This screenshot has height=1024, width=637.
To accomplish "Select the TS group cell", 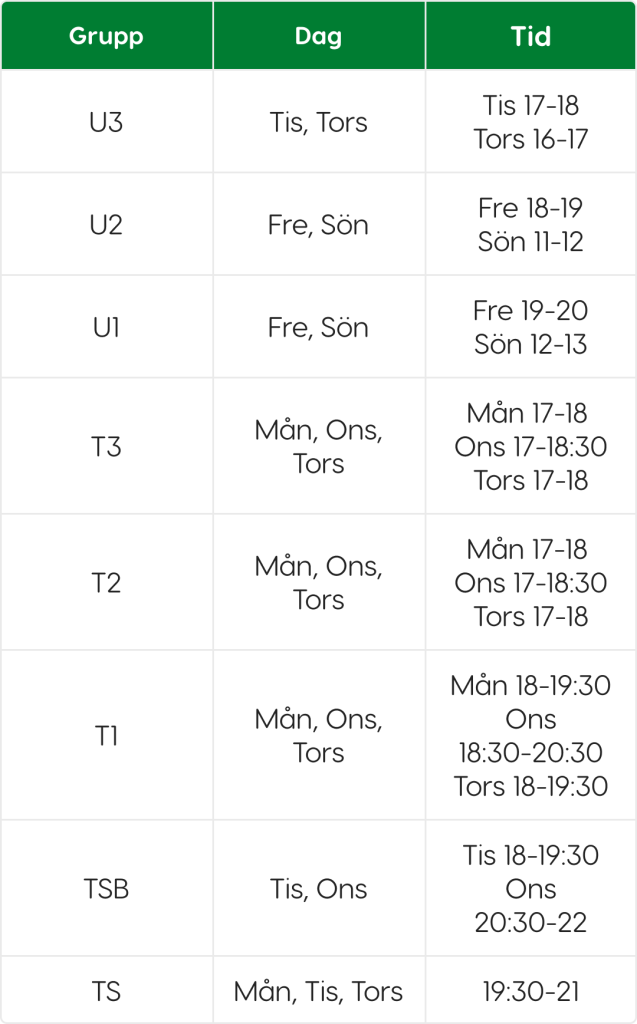I will point(106,991).
